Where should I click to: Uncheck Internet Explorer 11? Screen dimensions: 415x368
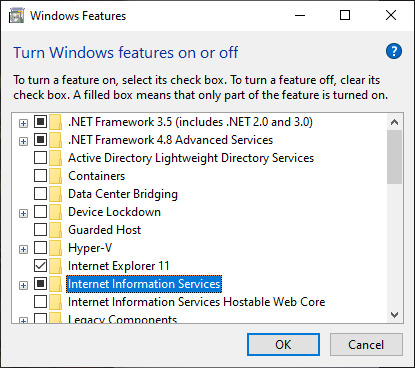point(40,266)
